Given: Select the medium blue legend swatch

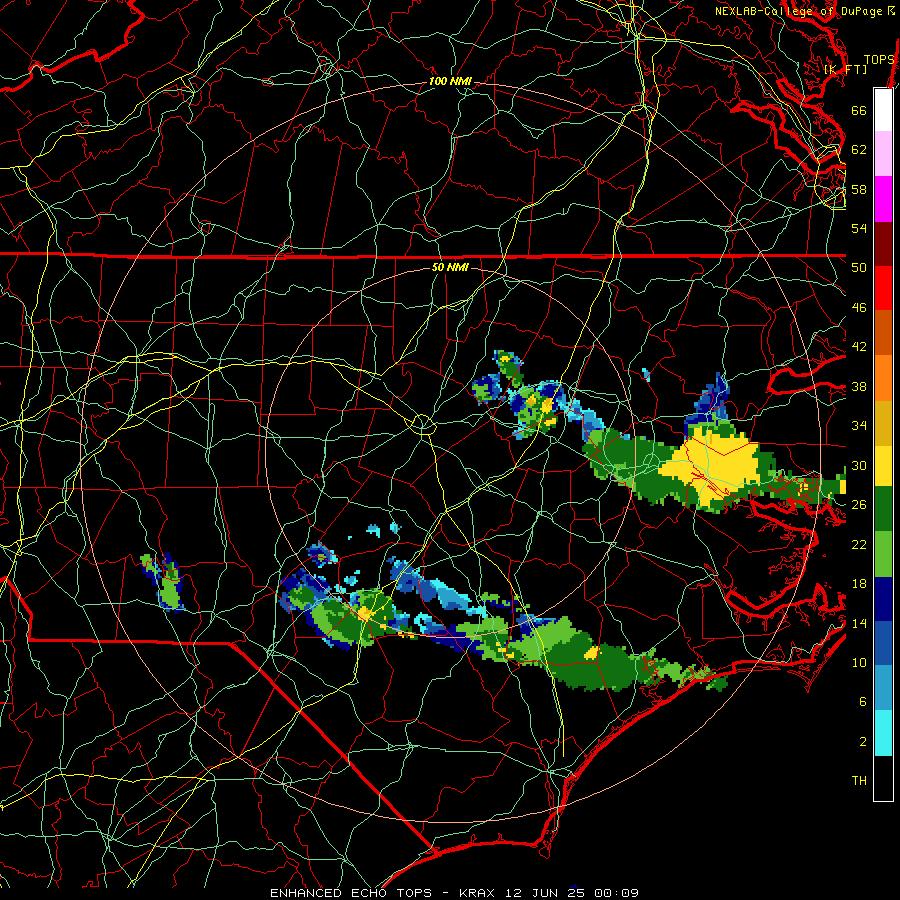Looking at the screenshot, I should pos(883,644).
